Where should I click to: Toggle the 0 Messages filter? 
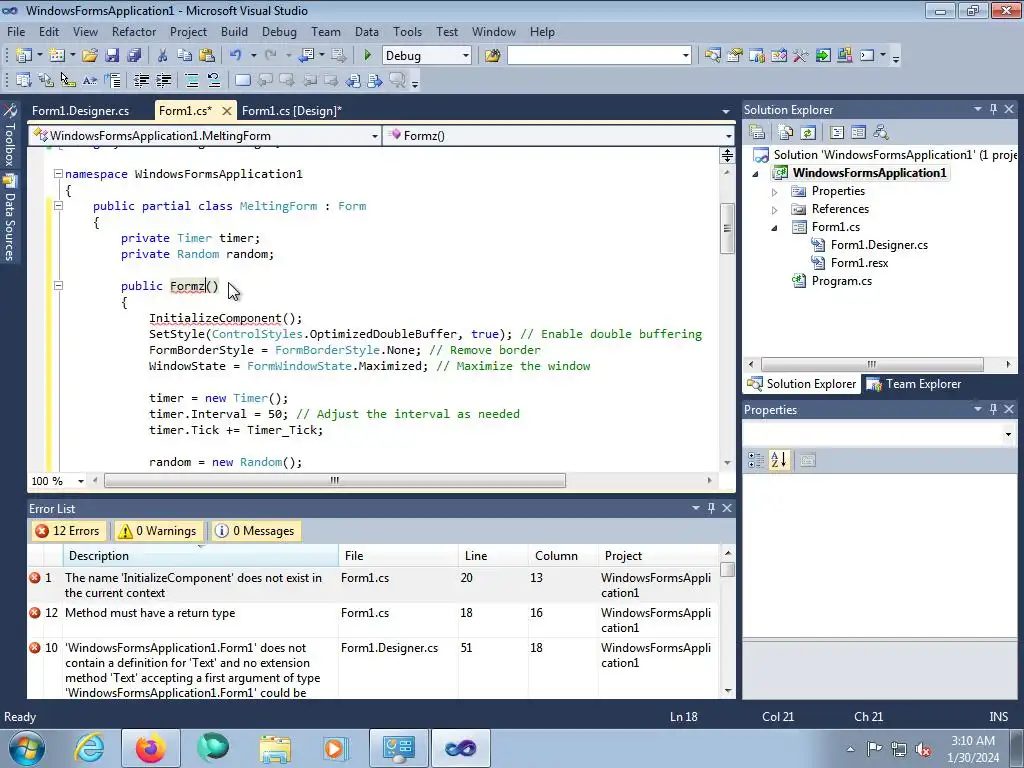point(255,531)
